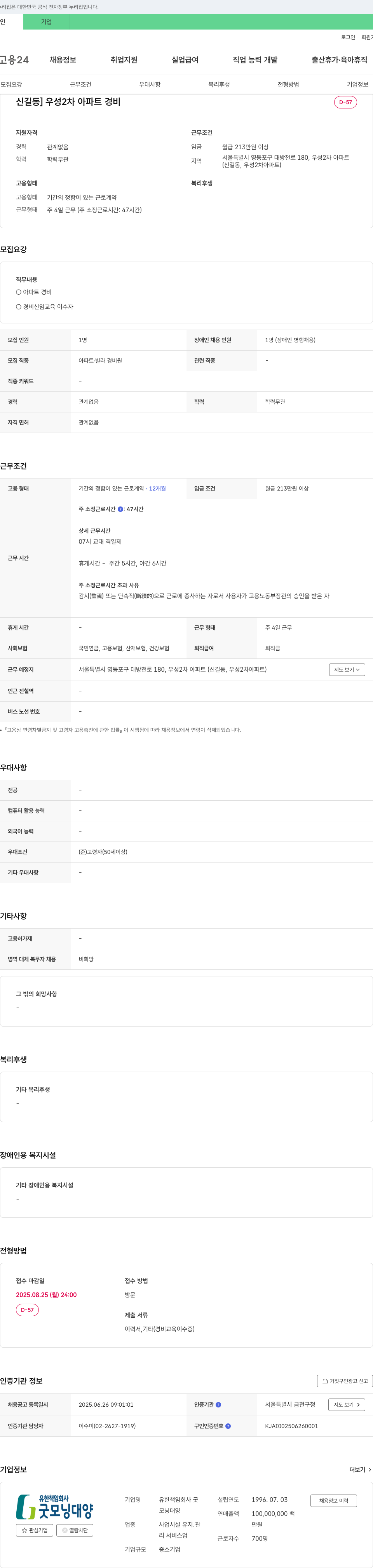The height and width of the screenshot is (1568, 373).
Task: Click certification number KJAI002506260001
Action: (x=291, y=1426)
